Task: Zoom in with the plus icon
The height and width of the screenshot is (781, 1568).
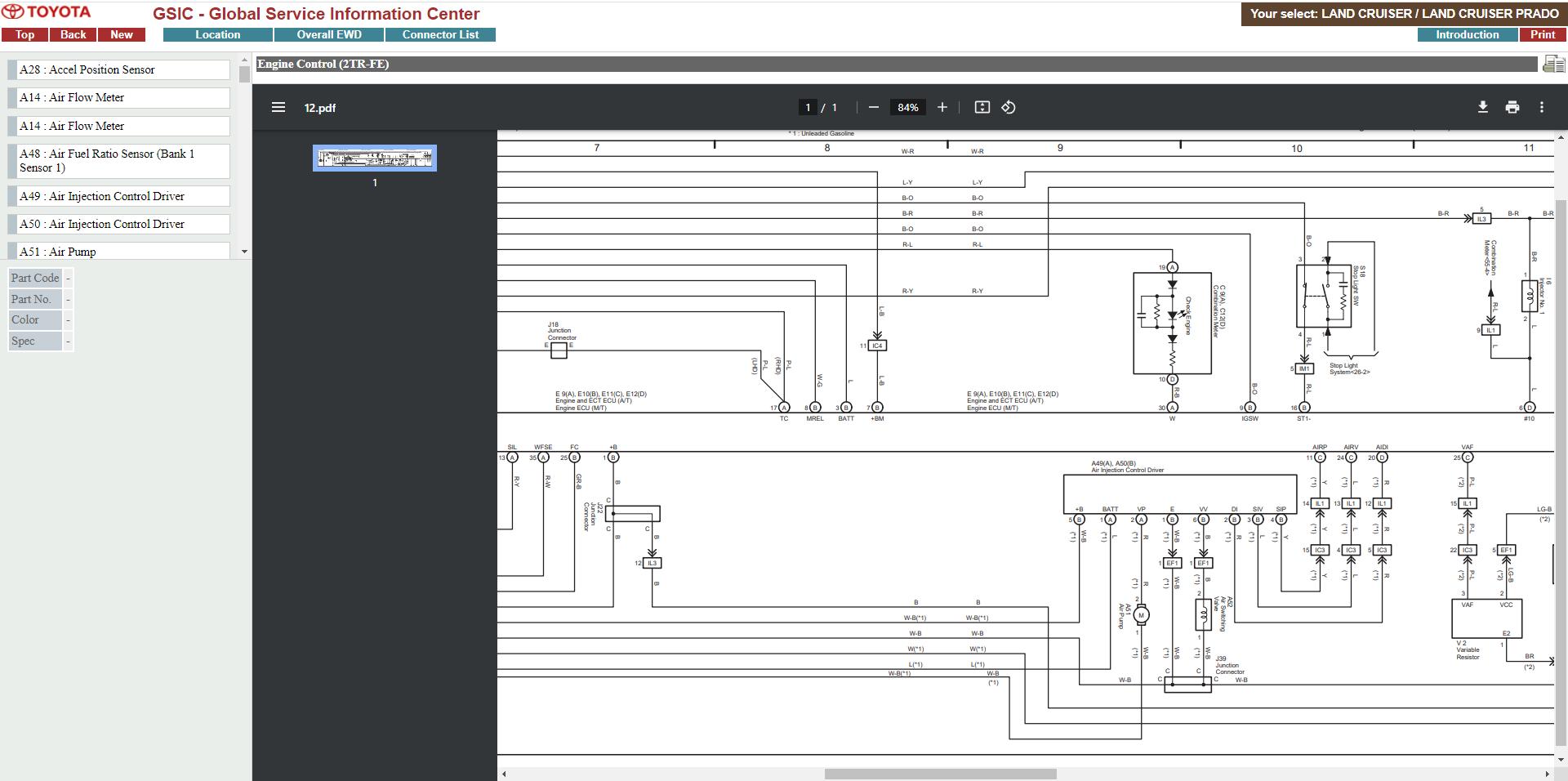Action: (x=942, y=107)
